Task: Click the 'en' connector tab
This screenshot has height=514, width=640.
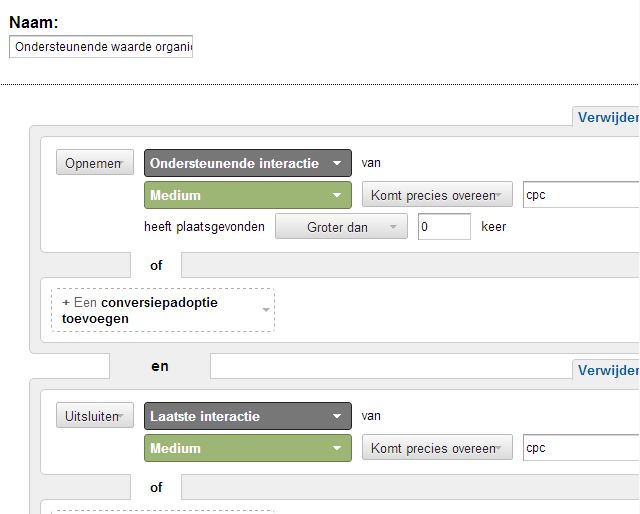Action: pos(160,366)
